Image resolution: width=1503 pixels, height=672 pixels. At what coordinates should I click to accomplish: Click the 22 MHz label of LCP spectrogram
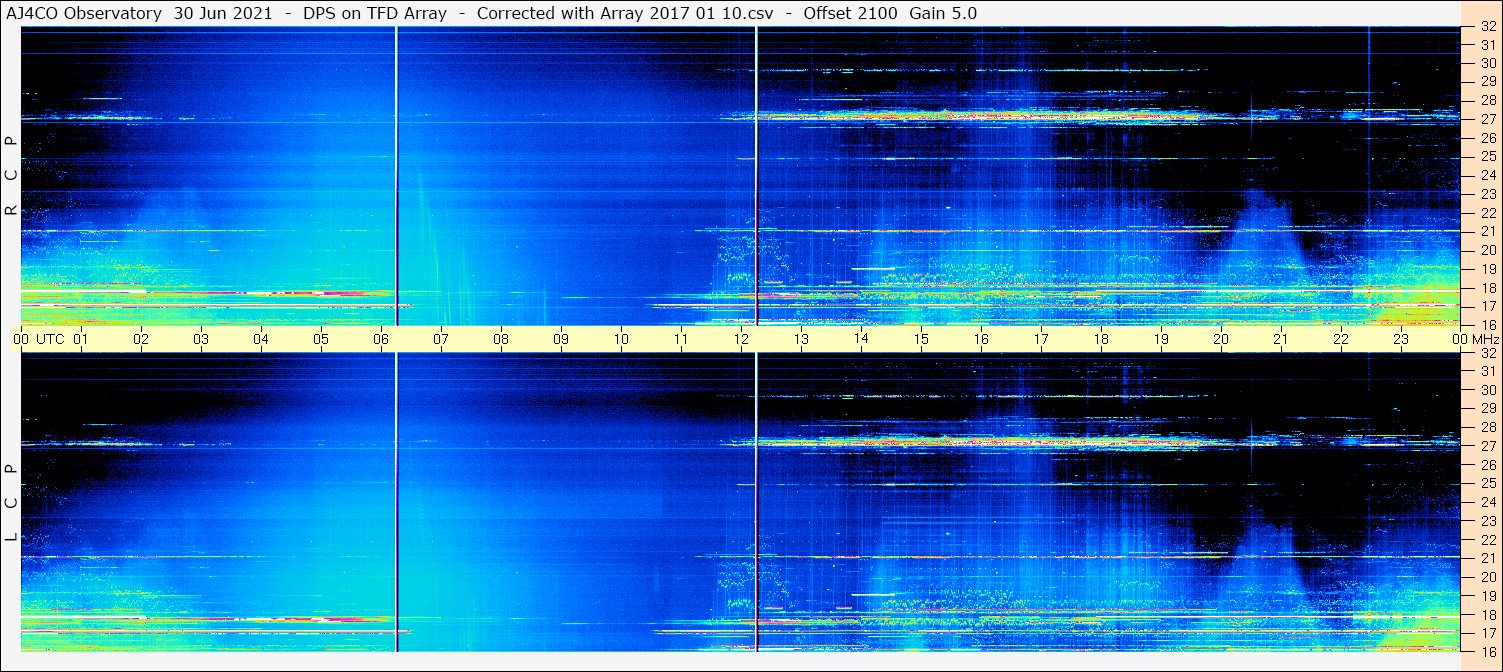(1487, 540)
